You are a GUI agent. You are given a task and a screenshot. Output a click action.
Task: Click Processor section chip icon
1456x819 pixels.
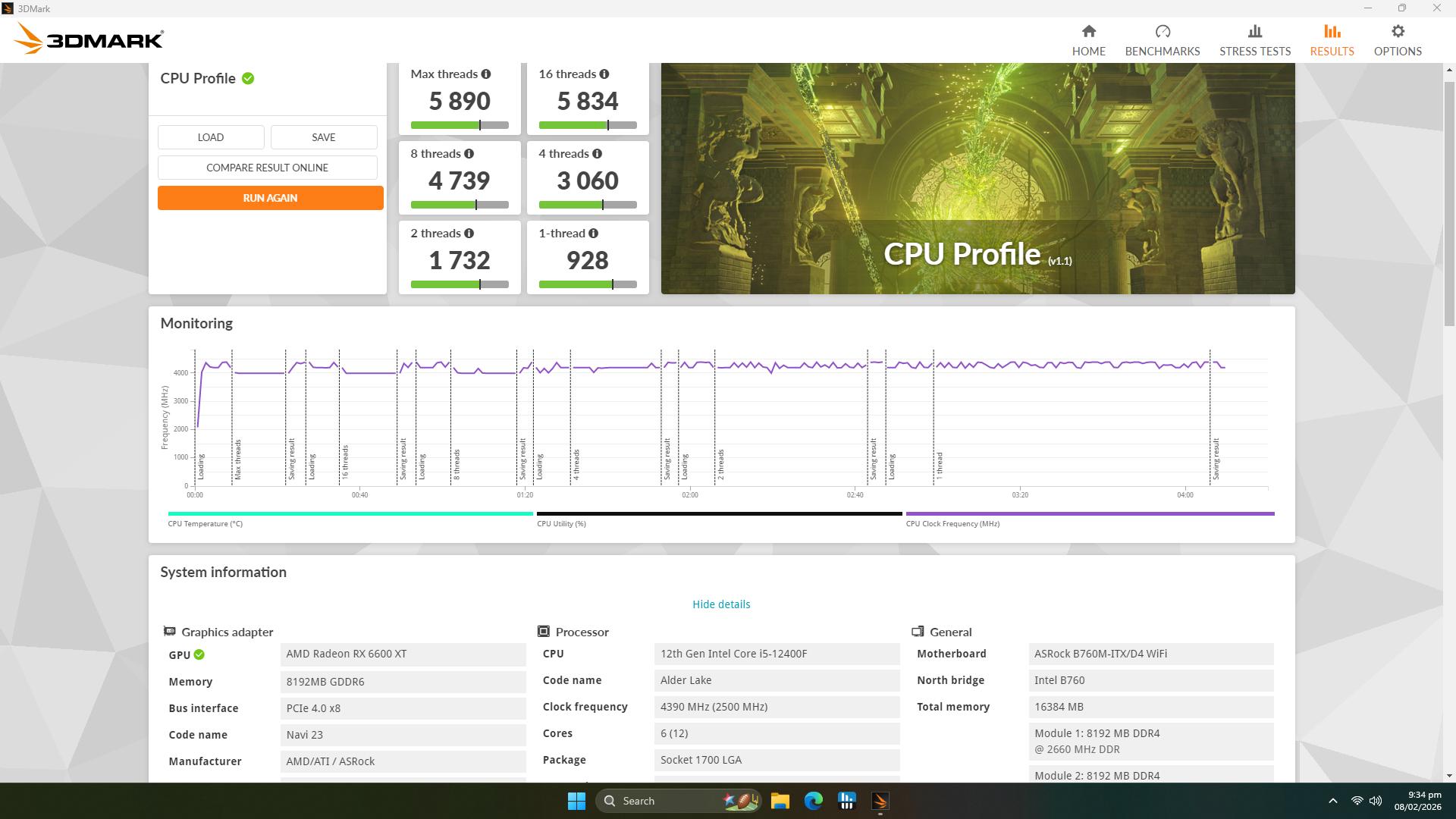coord(544,632)
